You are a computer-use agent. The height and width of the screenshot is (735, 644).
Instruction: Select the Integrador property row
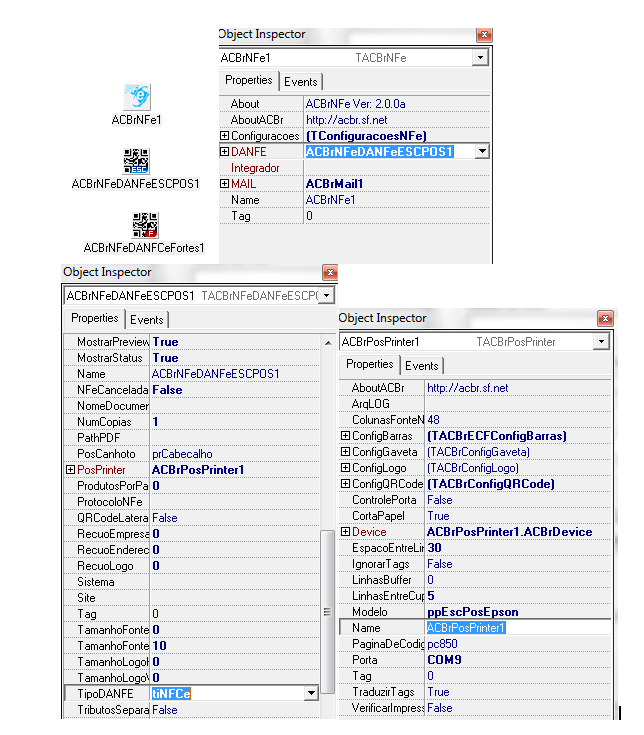pyautogui.click(x=354, y=167)
